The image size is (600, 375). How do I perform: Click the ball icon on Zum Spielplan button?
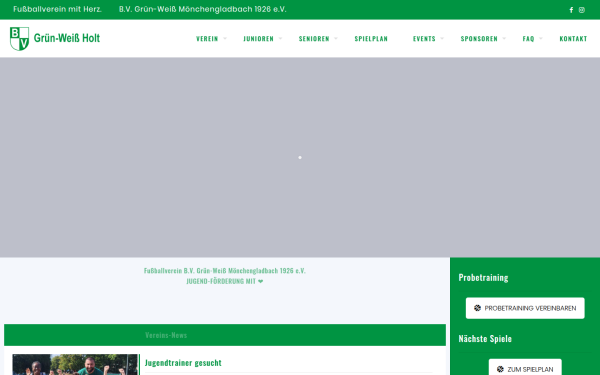(x=500, y=369)
